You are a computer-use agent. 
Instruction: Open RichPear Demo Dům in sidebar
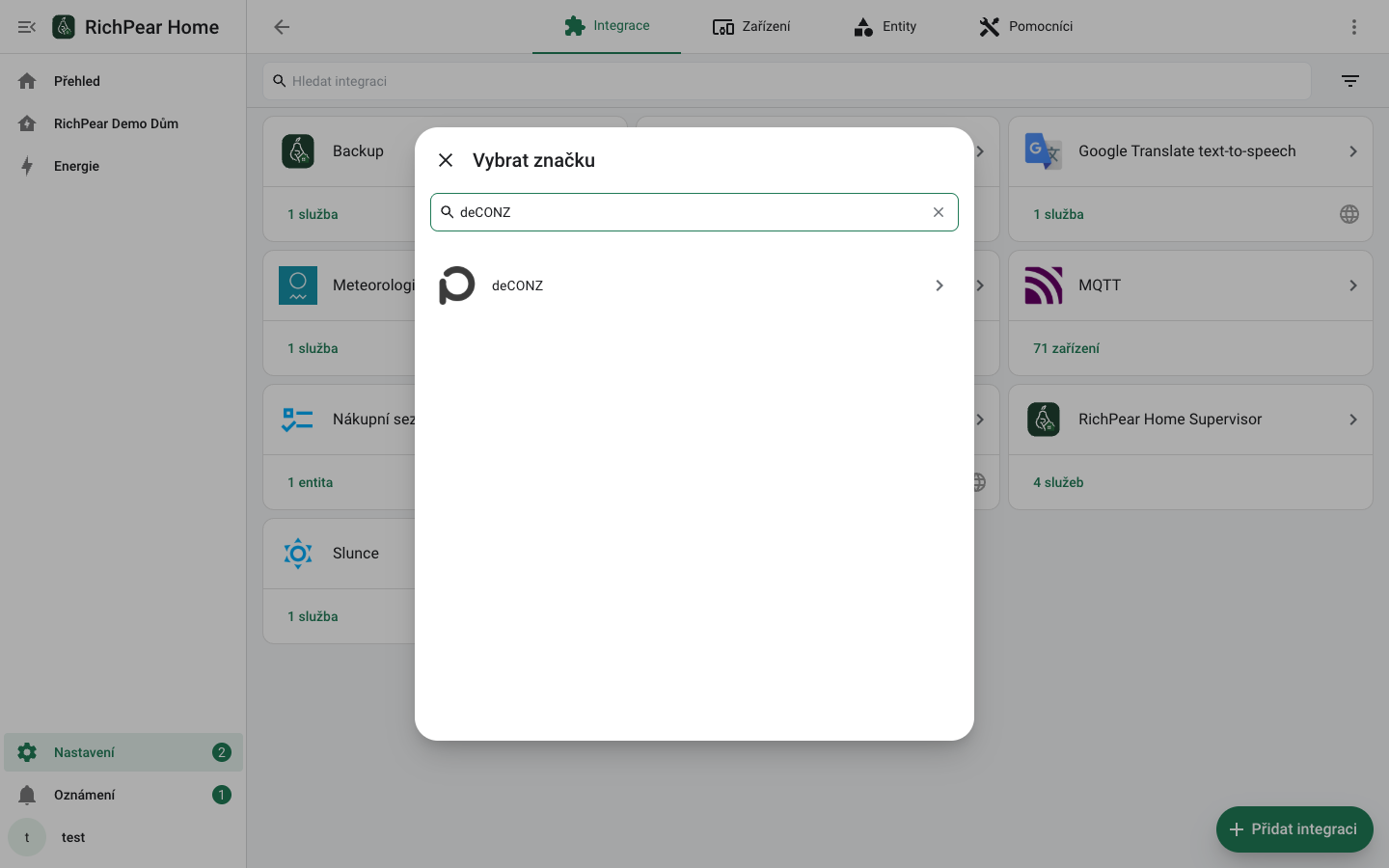pos(123,123)
